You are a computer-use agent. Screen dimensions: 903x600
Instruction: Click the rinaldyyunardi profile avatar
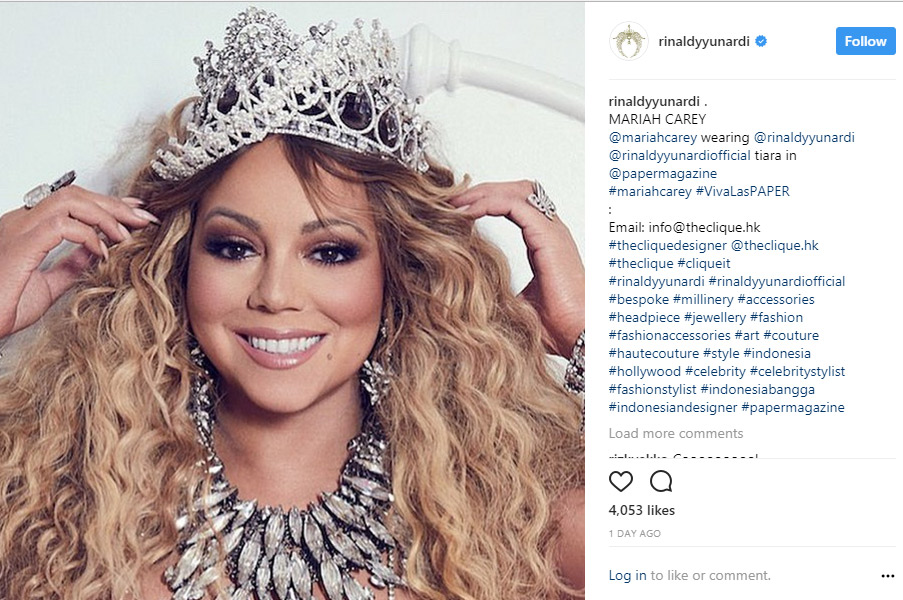pyautogui.click(x=628, y=41)
